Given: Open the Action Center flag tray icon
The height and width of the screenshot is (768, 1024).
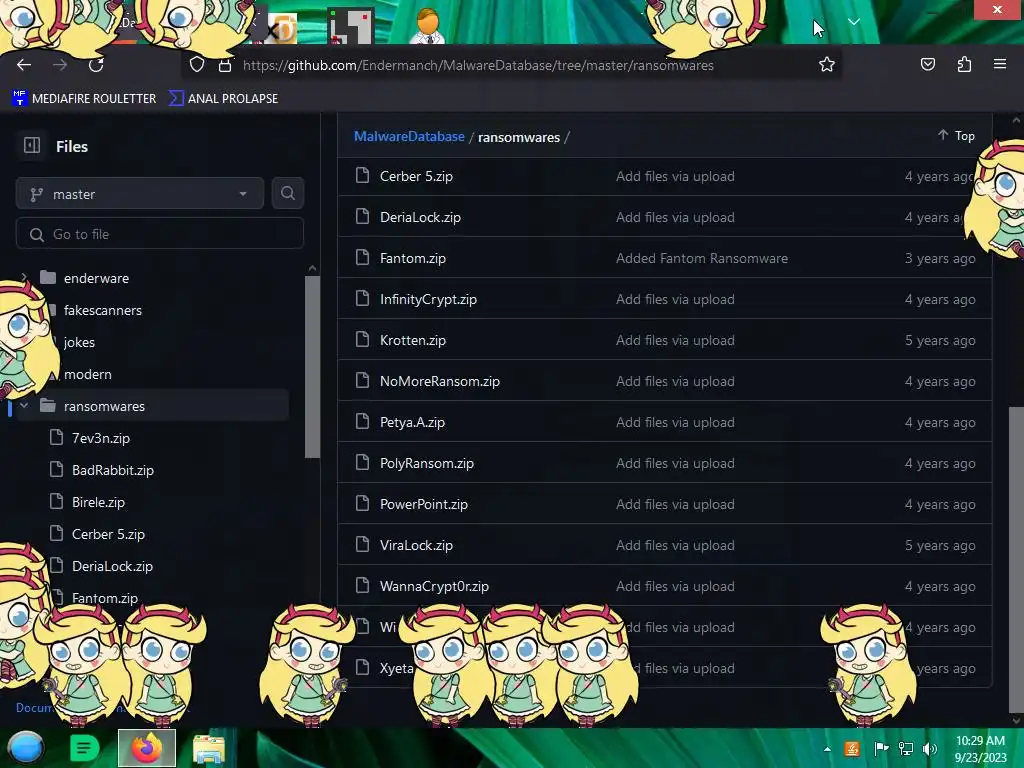Looking at the screenshot, I should click(x=880, y=749).
